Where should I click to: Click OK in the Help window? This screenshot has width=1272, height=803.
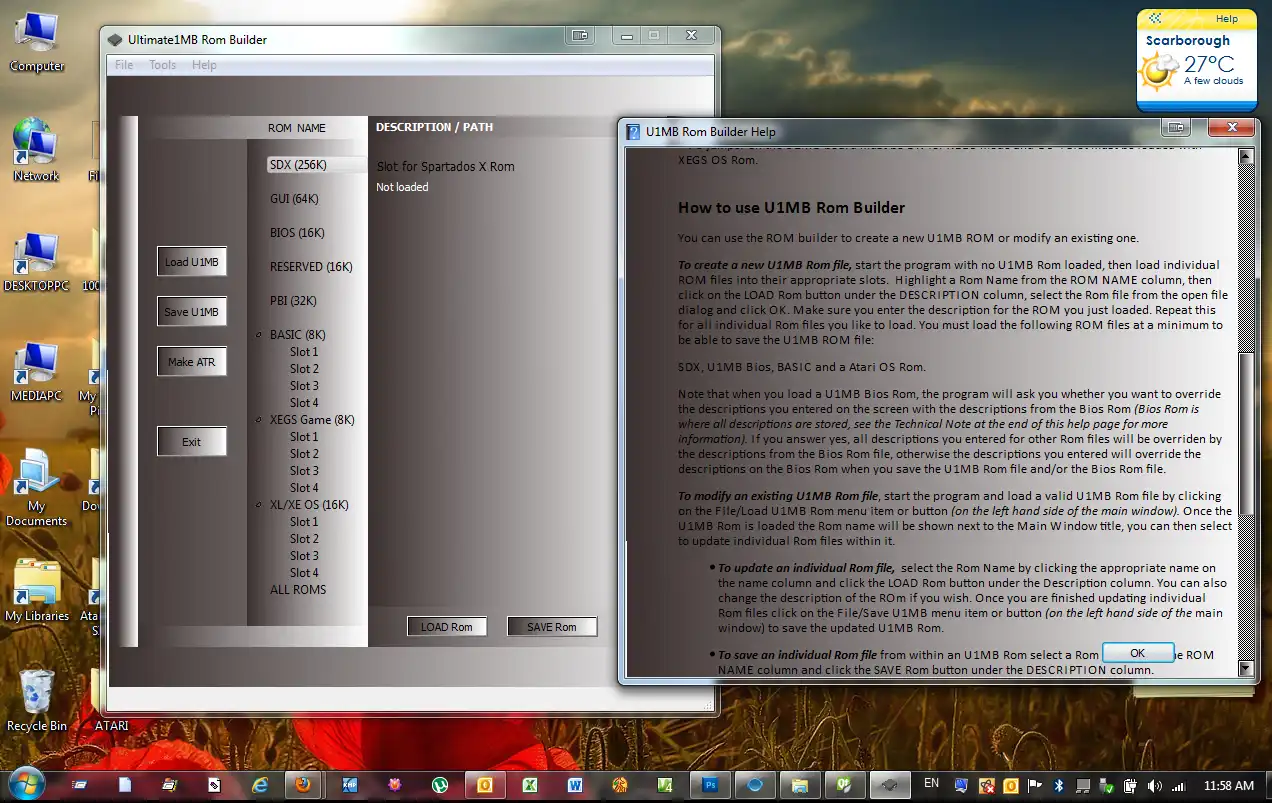click(x=1137, y=653)
